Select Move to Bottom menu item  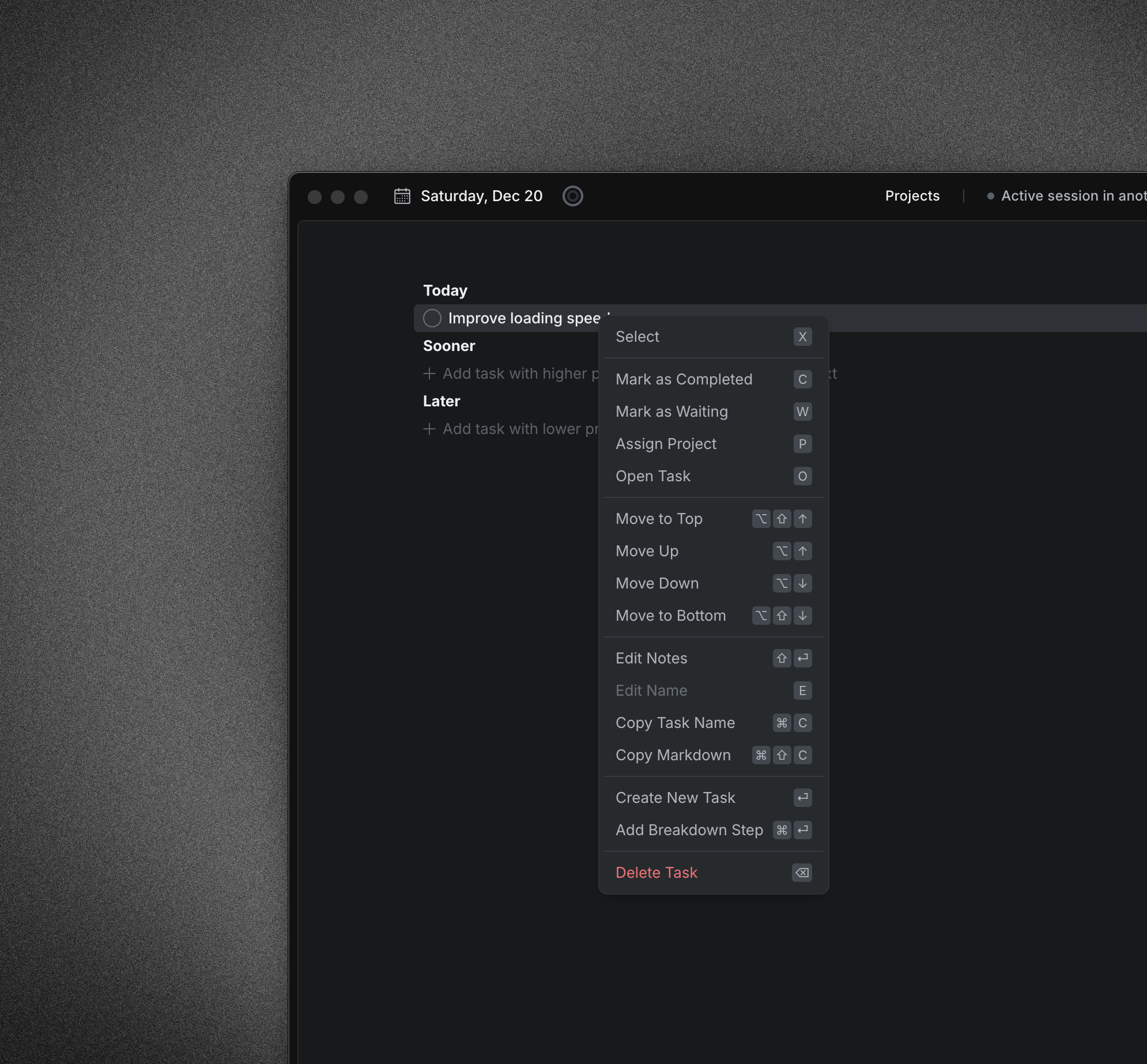click(x=670, y=616)
